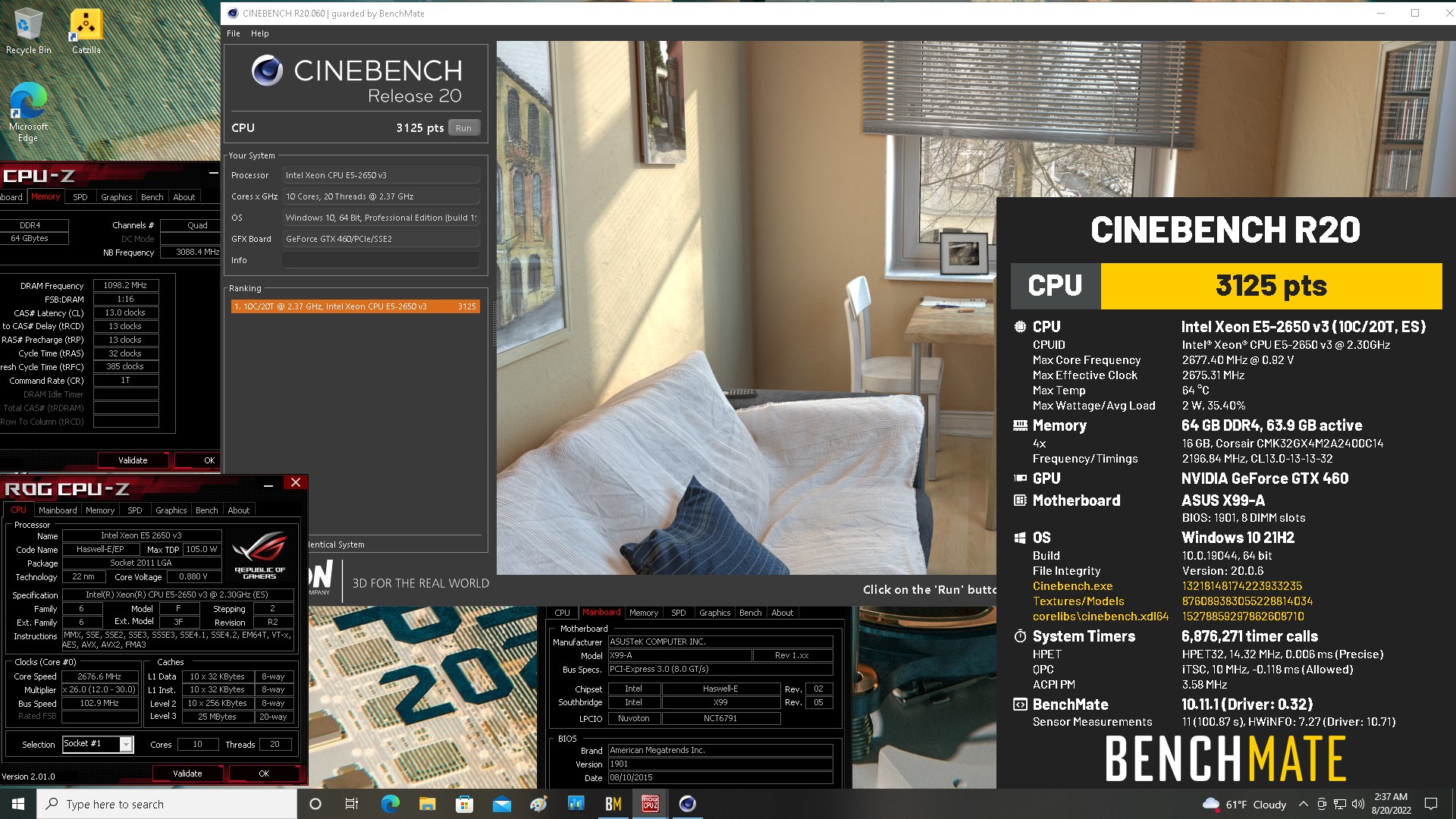
Task: Open paint palette app on taskbar
Action: click(538, 804)
